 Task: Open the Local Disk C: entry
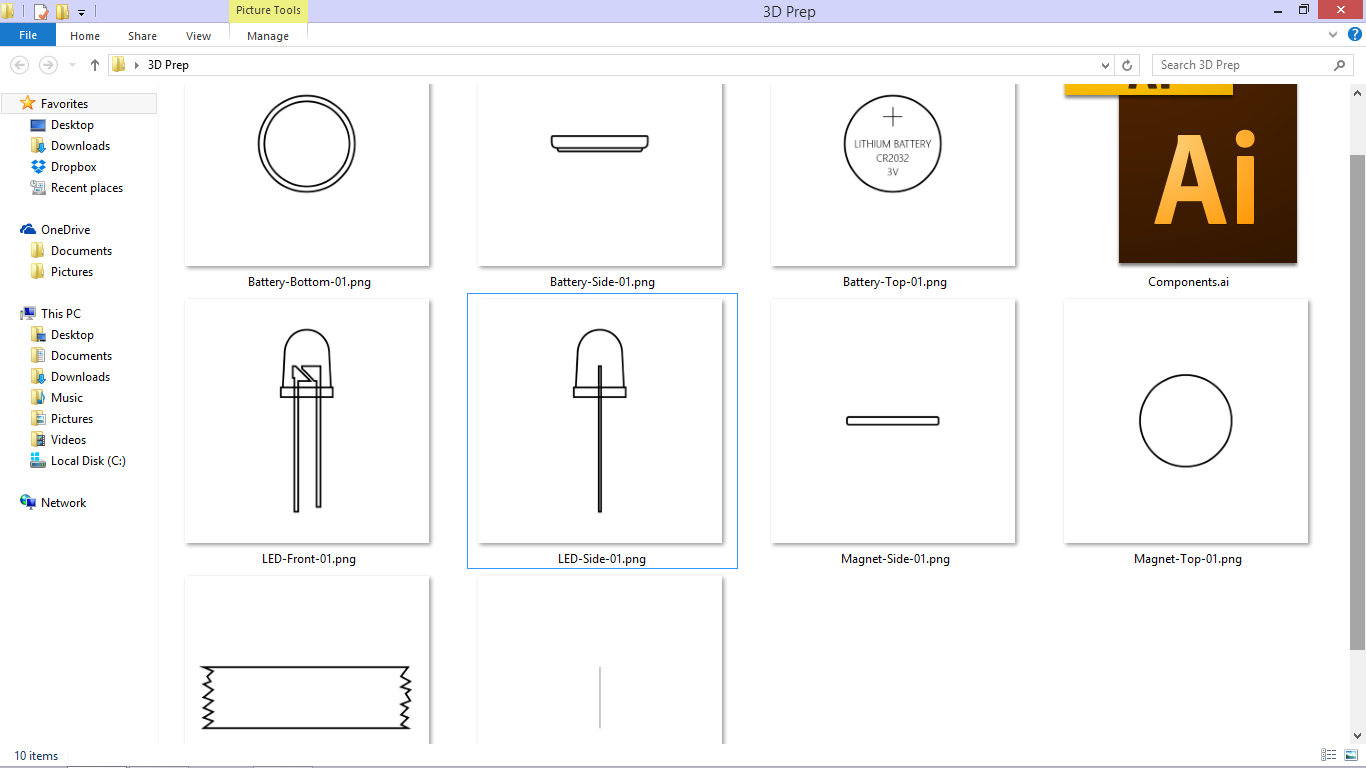point(88,460)
